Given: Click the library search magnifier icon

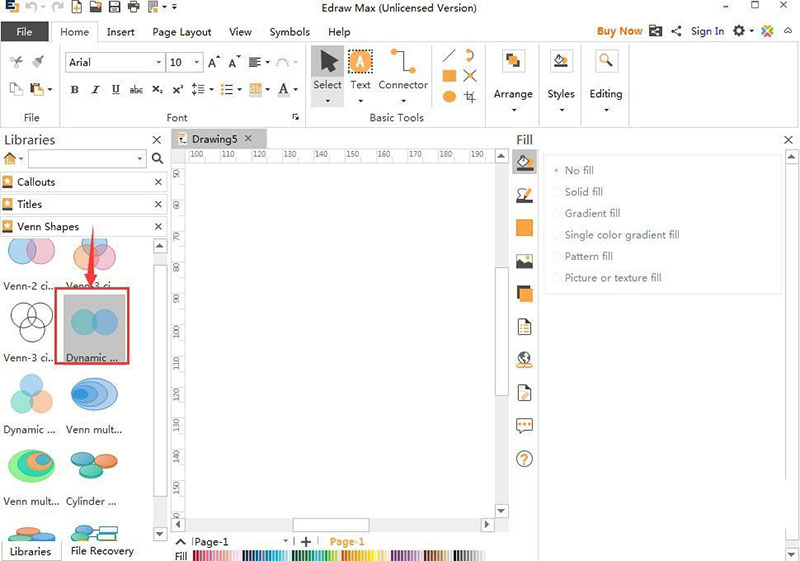Looking at the screenshot, I should 157,159.
